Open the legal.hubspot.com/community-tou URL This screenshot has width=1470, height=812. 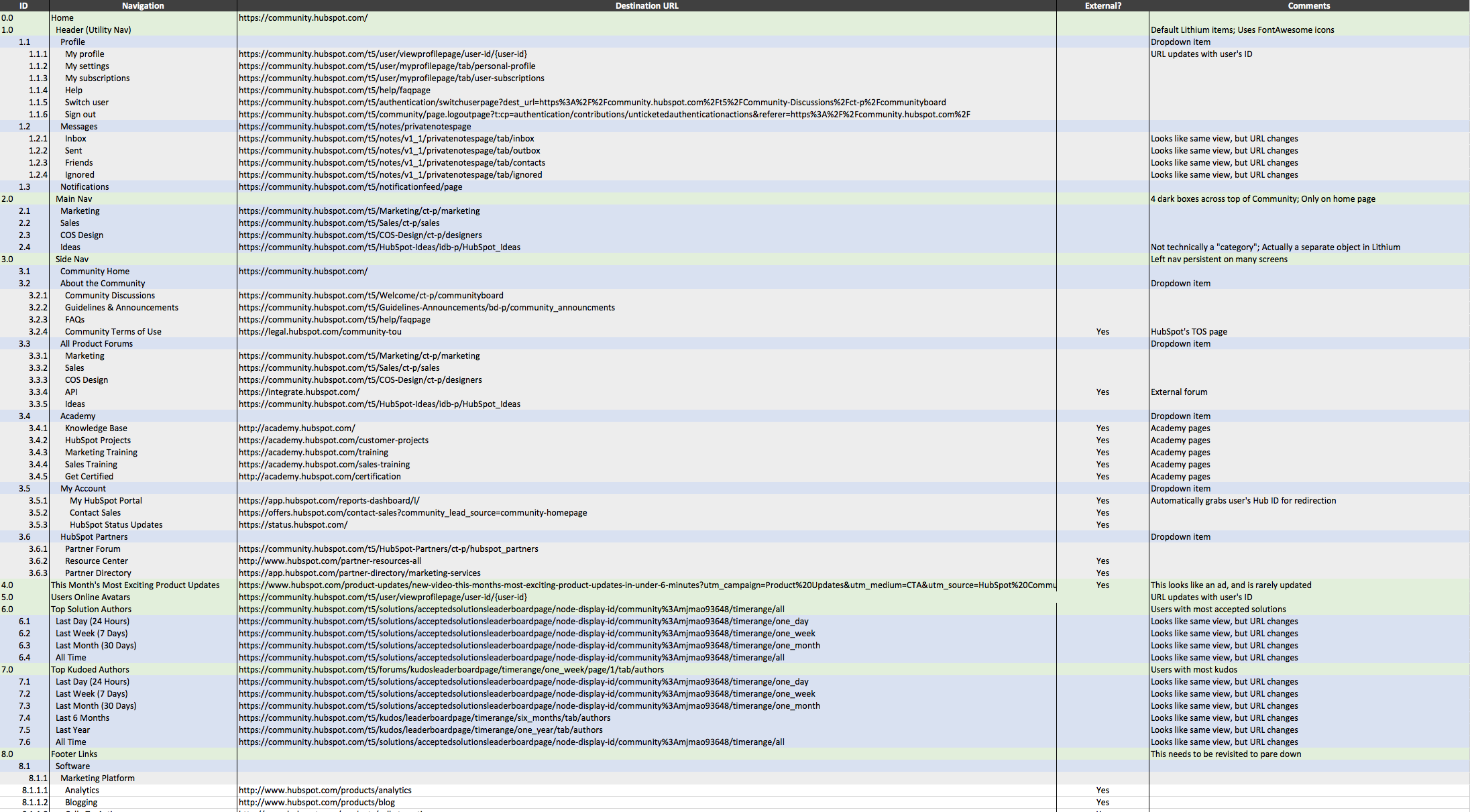320,332
